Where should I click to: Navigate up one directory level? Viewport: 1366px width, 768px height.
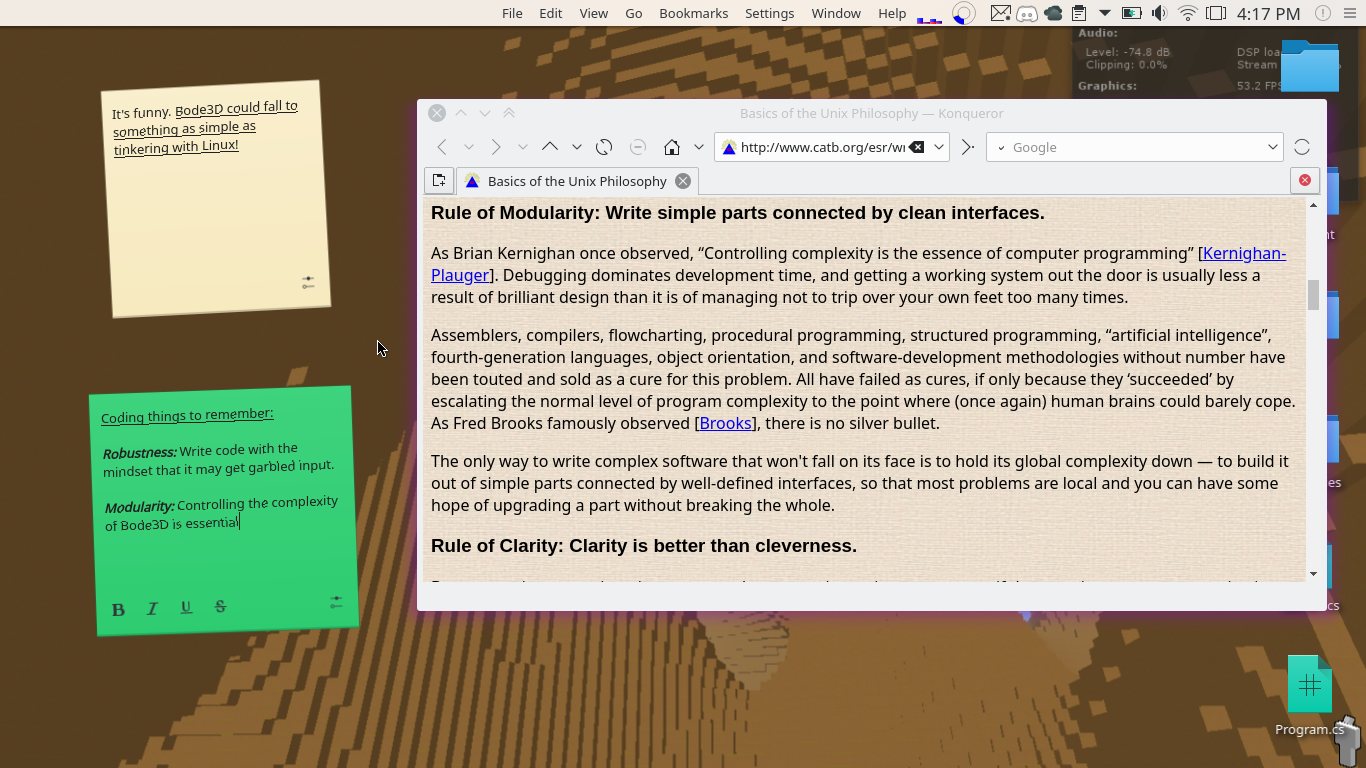click(x=550, y=147)
